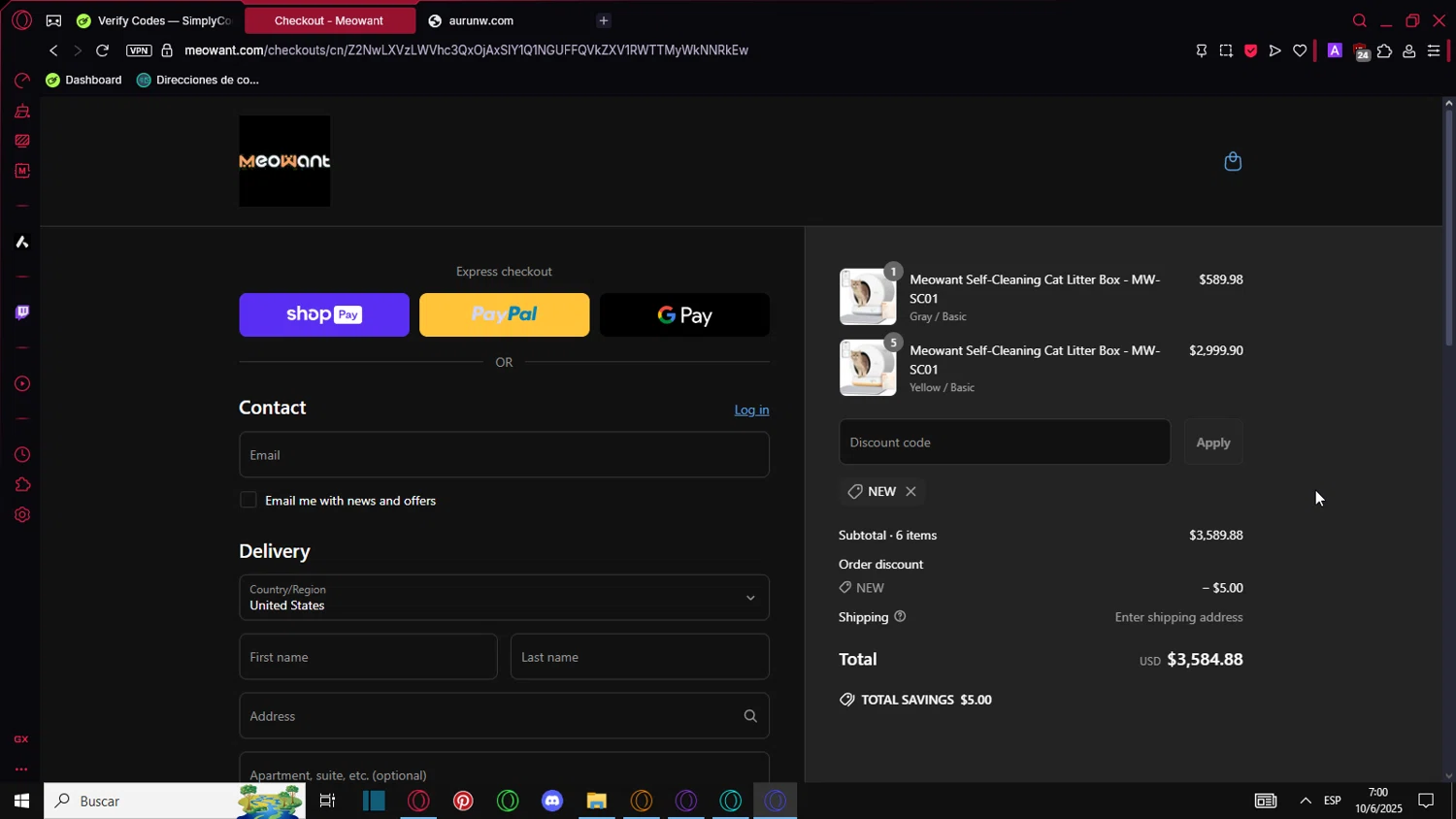Open sidebar history clock icon

(x=21, y=455)
